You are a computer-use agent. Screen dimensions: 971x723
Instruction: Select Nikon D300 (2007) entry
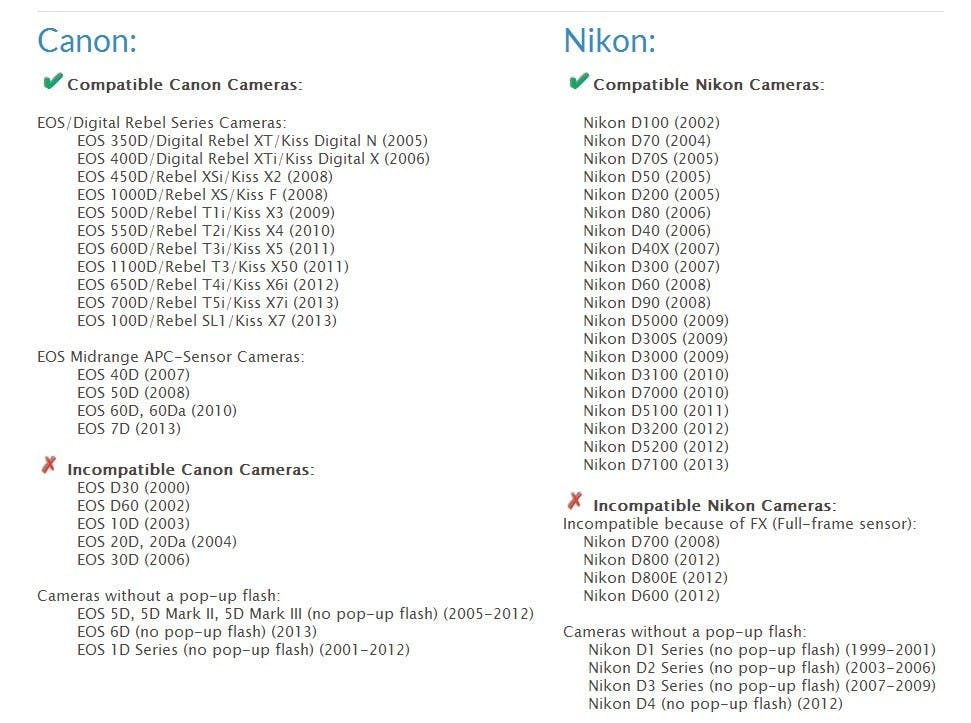point(651,266)
